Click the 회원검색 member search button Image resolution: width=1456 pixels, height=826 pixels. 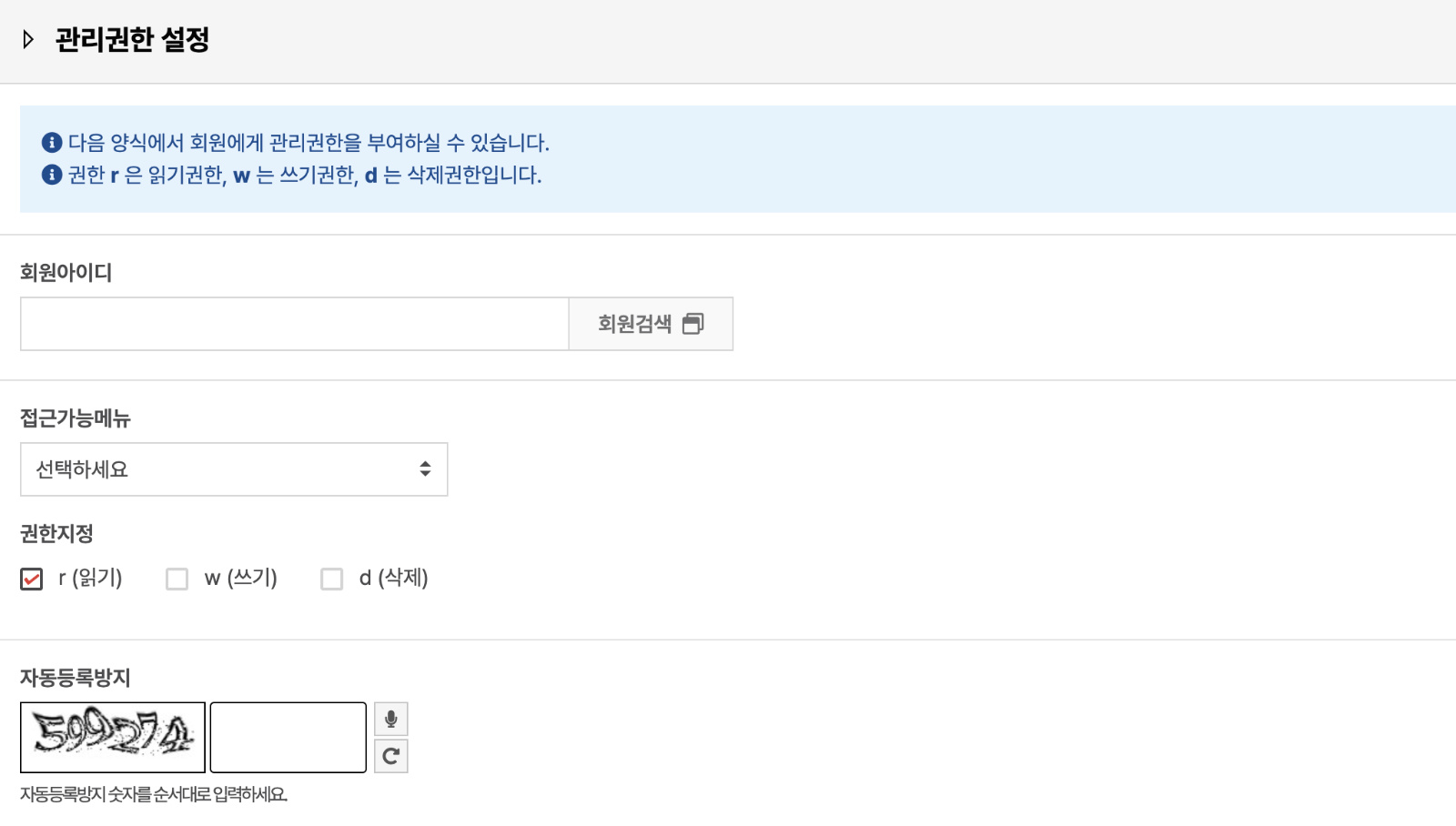click(651, 324)
